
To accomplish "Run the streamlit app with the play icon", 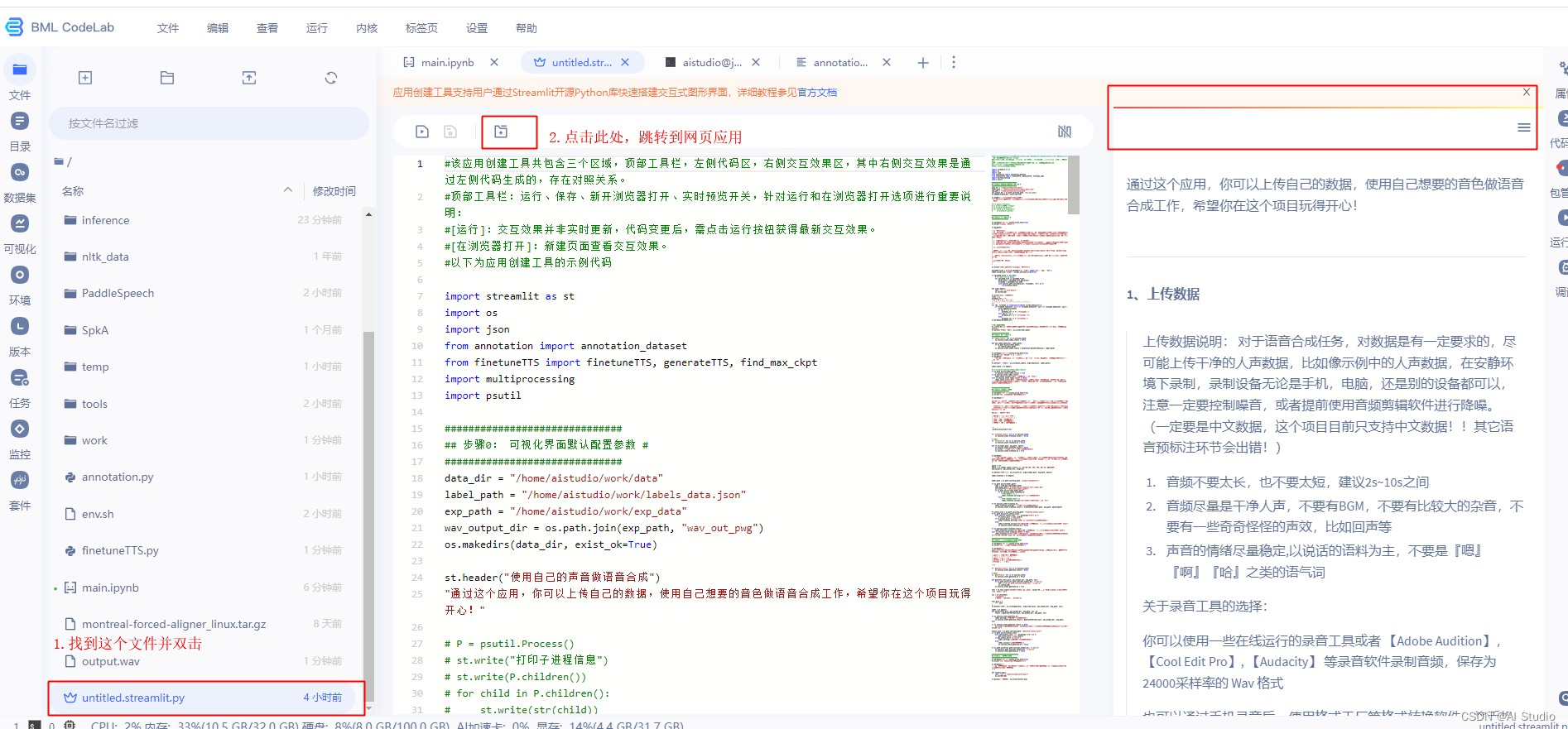I will tap(422, 132).
